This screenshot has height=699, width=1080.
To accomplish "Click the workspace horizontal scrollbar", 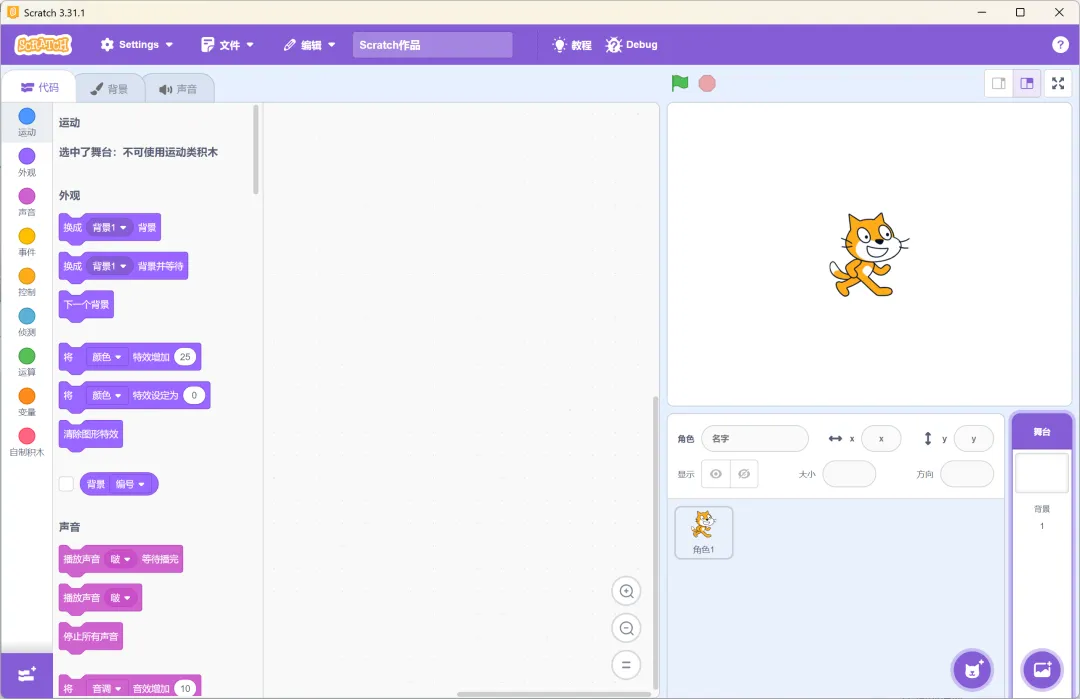I will 553,694.
